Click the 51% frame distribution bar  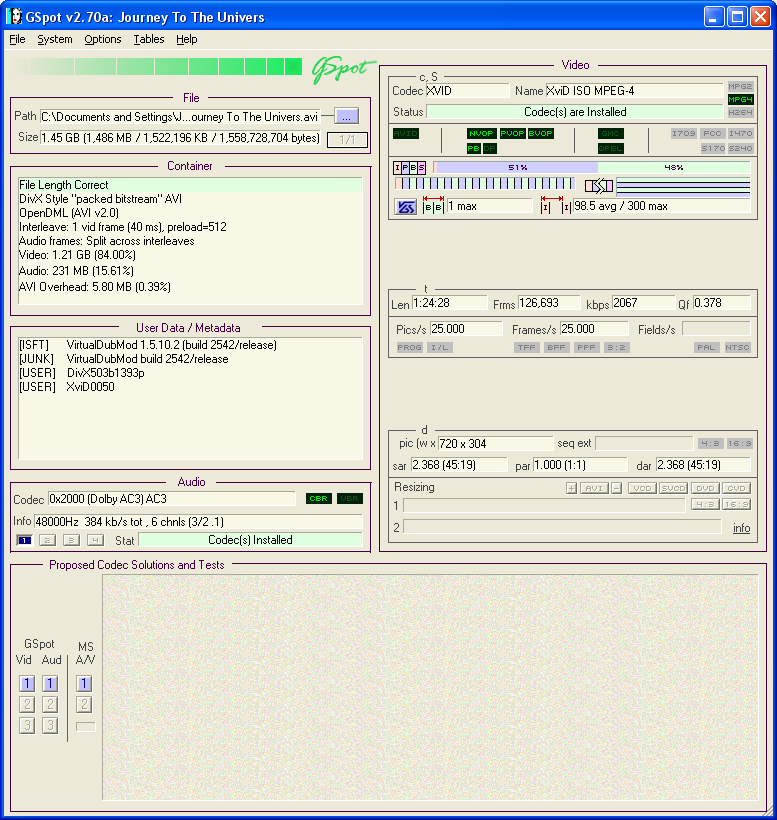click(x=516, y=167)
